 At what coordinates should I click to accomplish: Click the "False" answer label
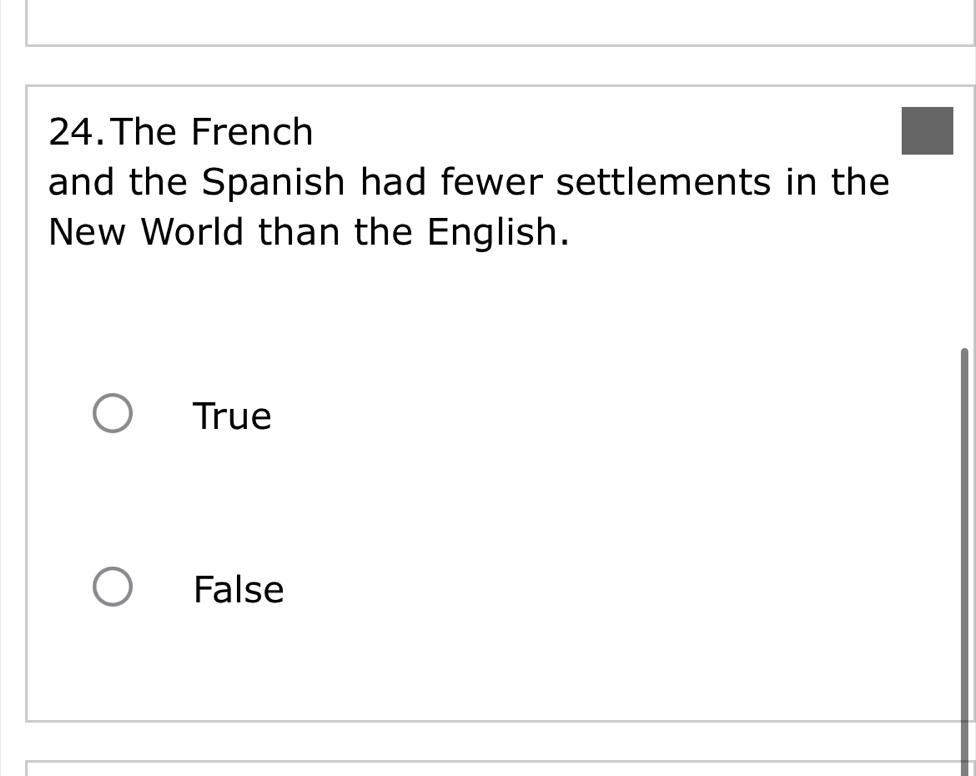239,590
